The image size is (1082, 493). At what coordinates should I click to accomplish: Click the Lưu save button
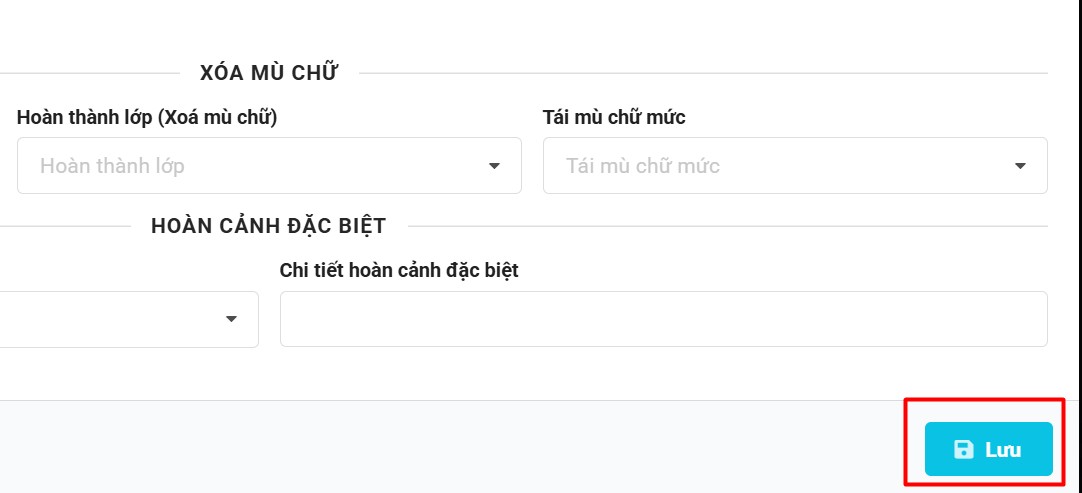point(988,449)
